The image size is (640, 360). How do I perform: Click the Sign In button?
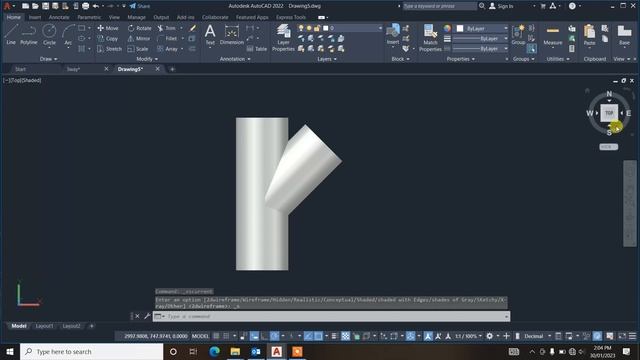pos(501,6)
